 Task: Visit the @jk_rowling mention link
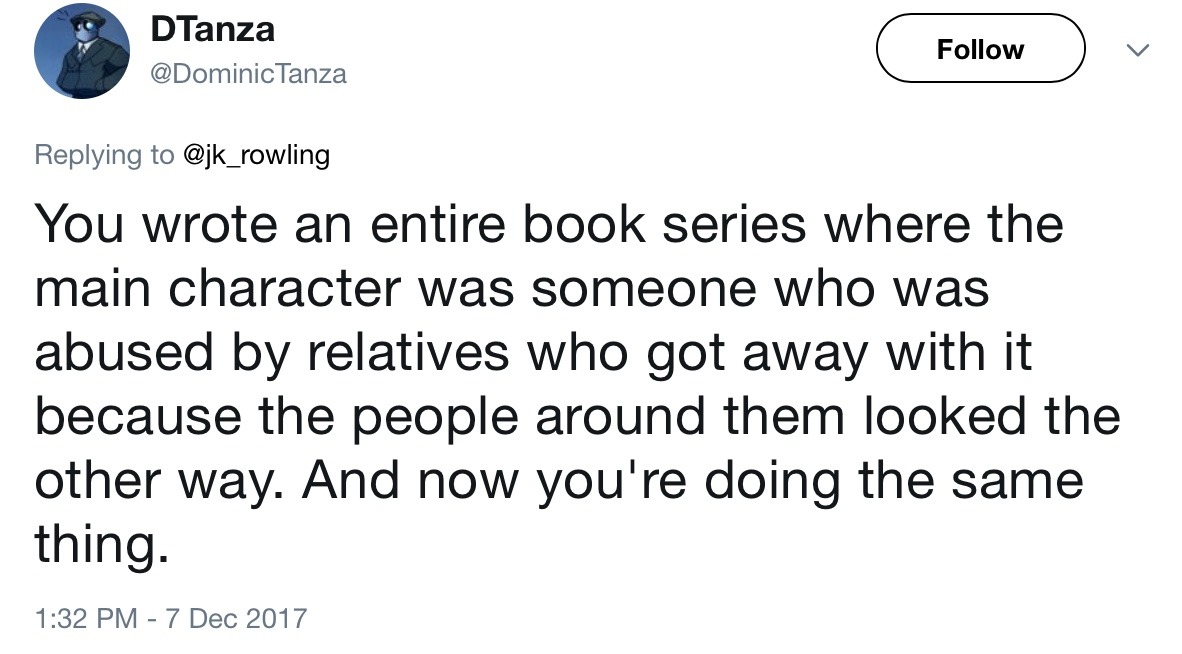coord(257,155)
